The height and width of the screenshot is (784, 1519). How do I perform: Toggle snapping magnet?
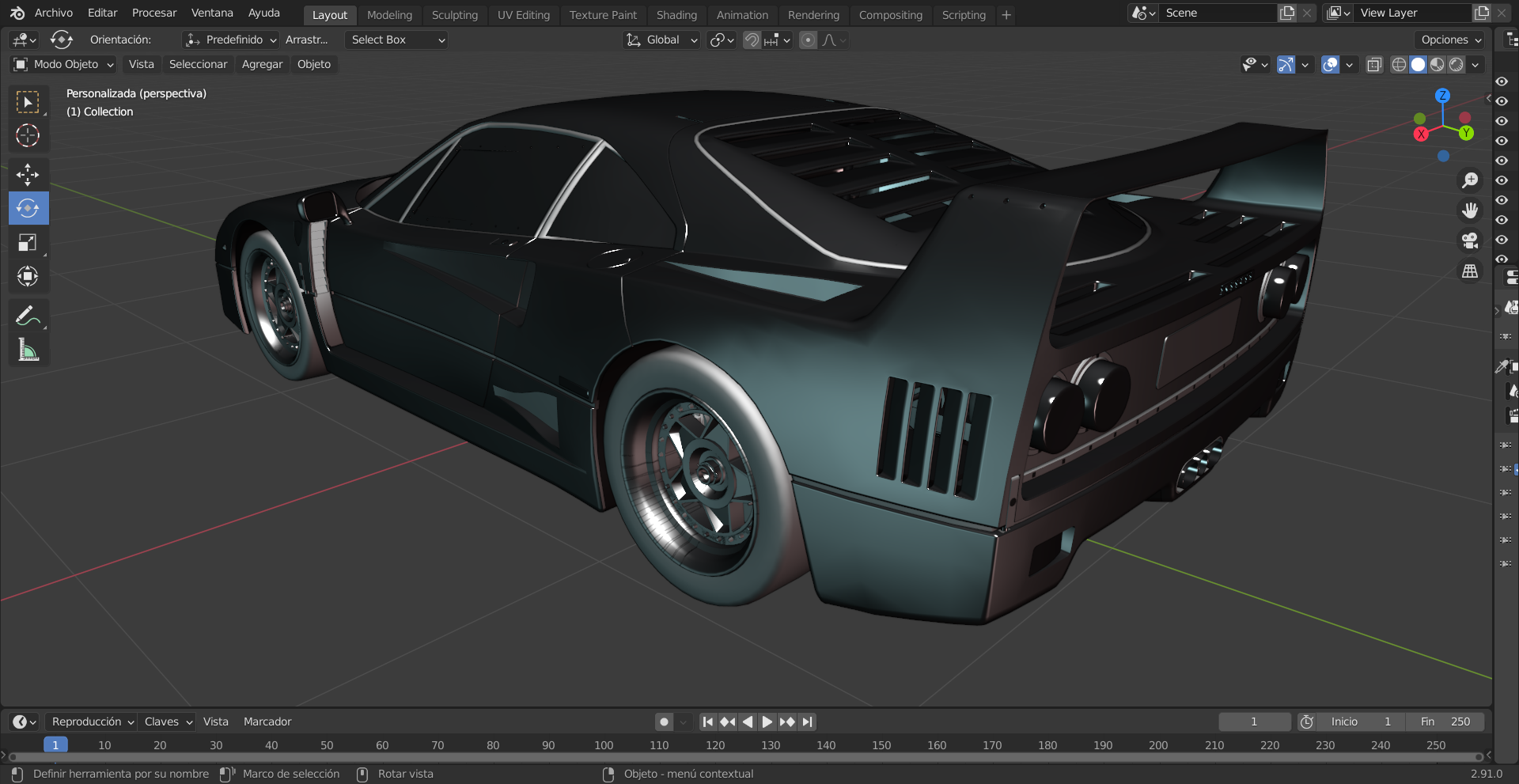pos(752,40)
